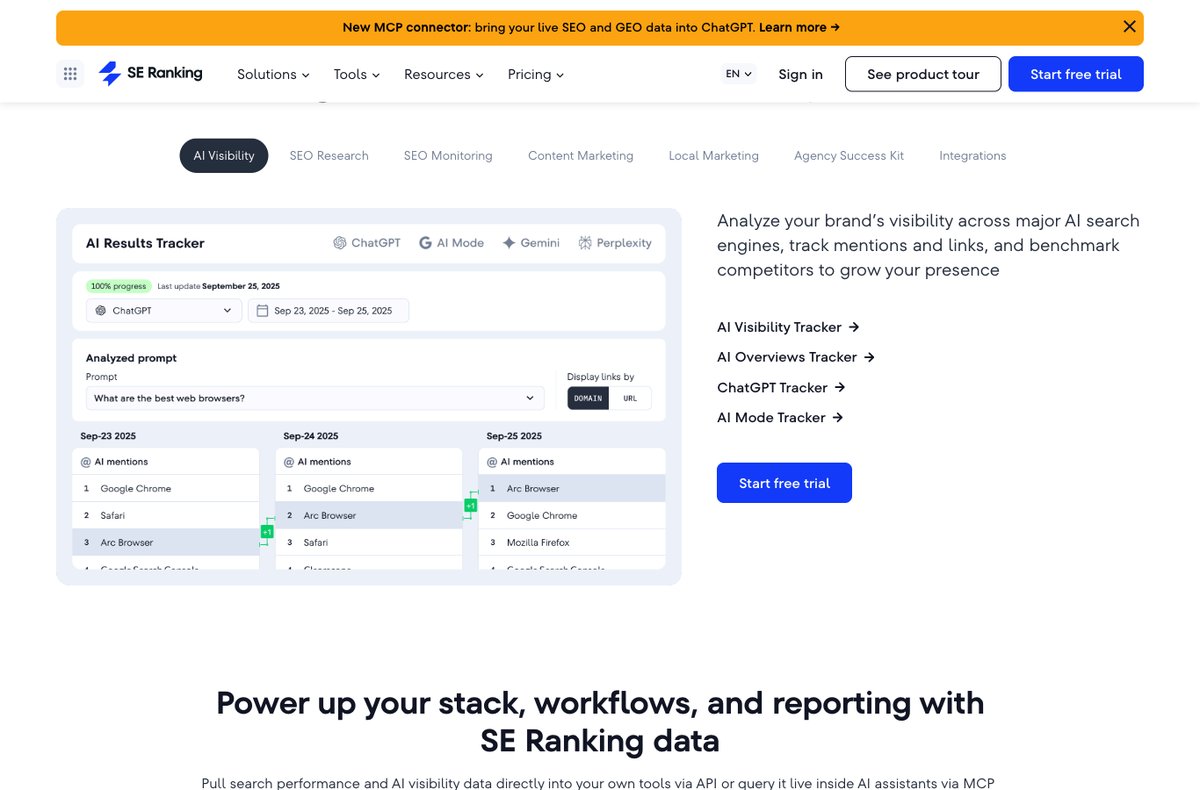The width and height of the screenshot is (1200, 790).
Task: Open ChatGPT Tracker link
Action: [x=781, y=387]
